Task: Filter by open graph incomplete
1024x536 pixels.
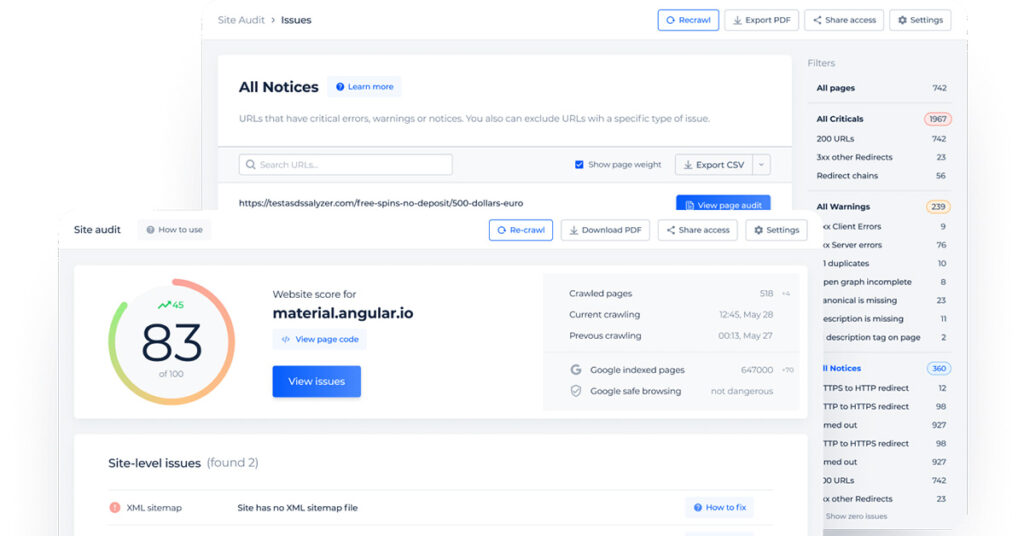Action: [884, 282]
